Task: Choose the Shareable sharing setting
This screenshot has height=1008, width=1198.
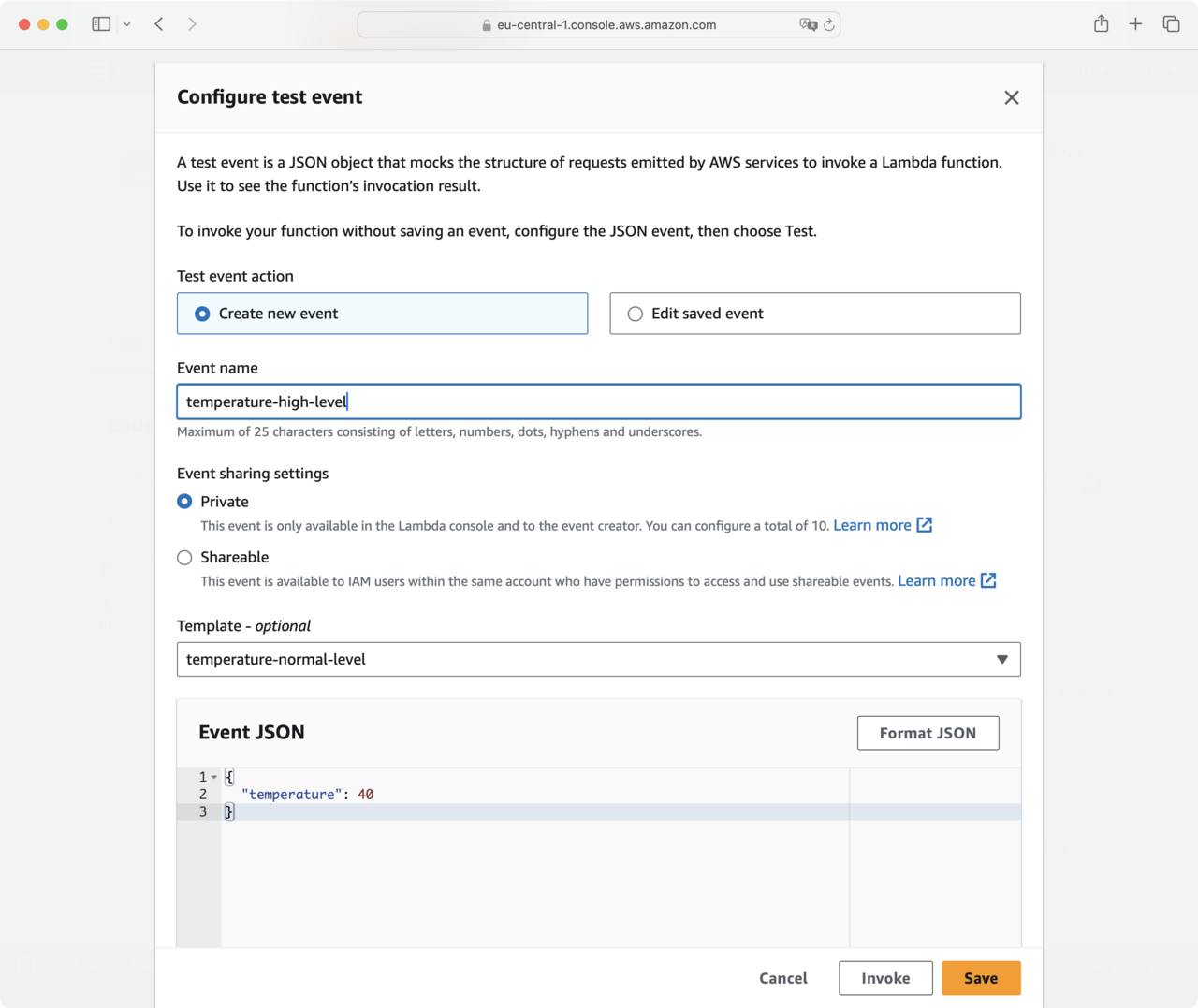Action: (x=185, y=558)
